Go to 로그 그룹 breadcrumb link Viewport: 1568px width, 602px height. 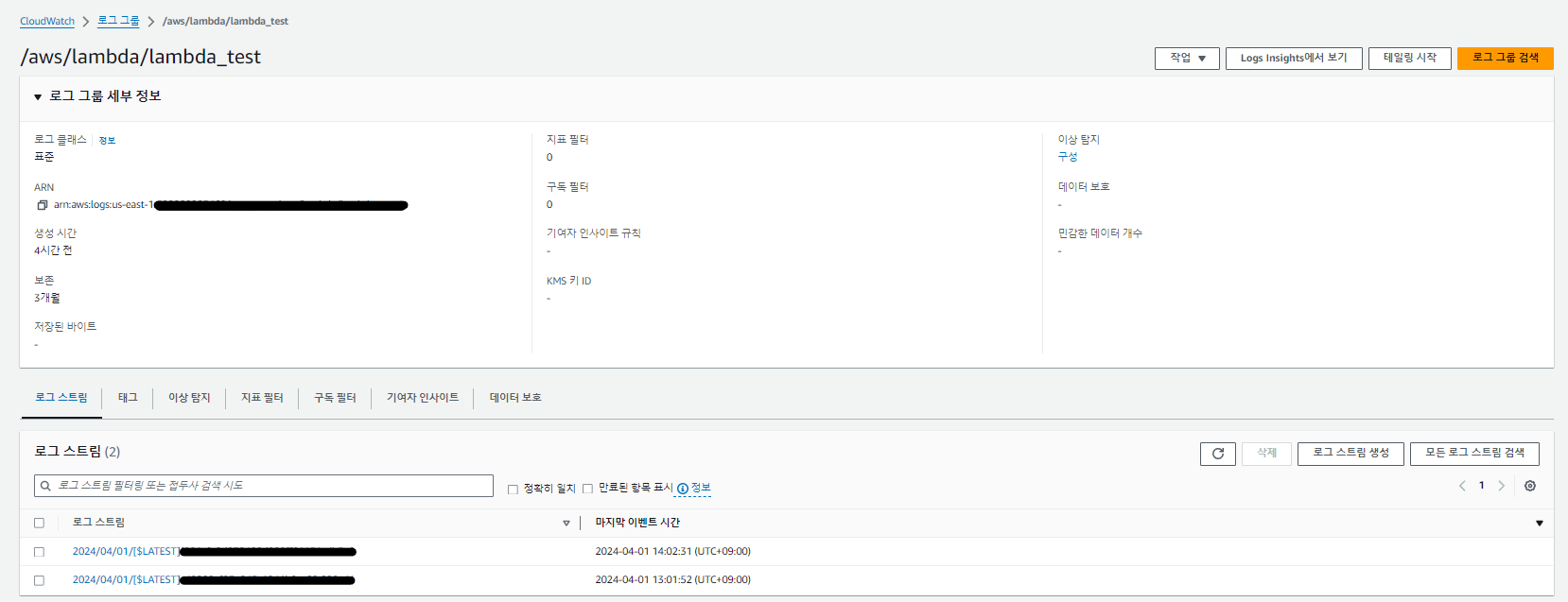coord(118,21)
